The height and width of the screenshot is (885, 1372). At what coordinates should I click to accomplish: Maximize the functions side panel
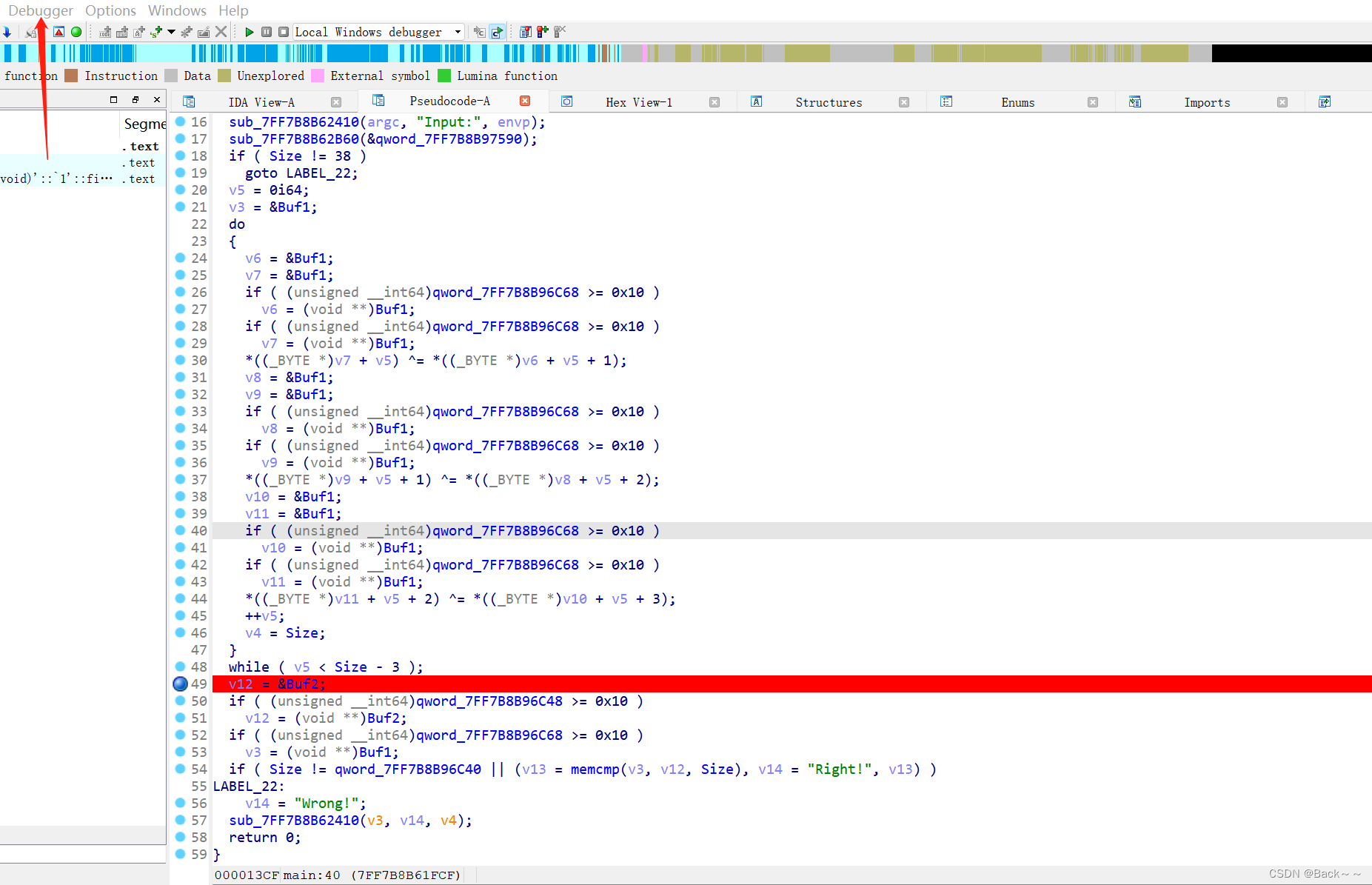click(x=113, y=99)
